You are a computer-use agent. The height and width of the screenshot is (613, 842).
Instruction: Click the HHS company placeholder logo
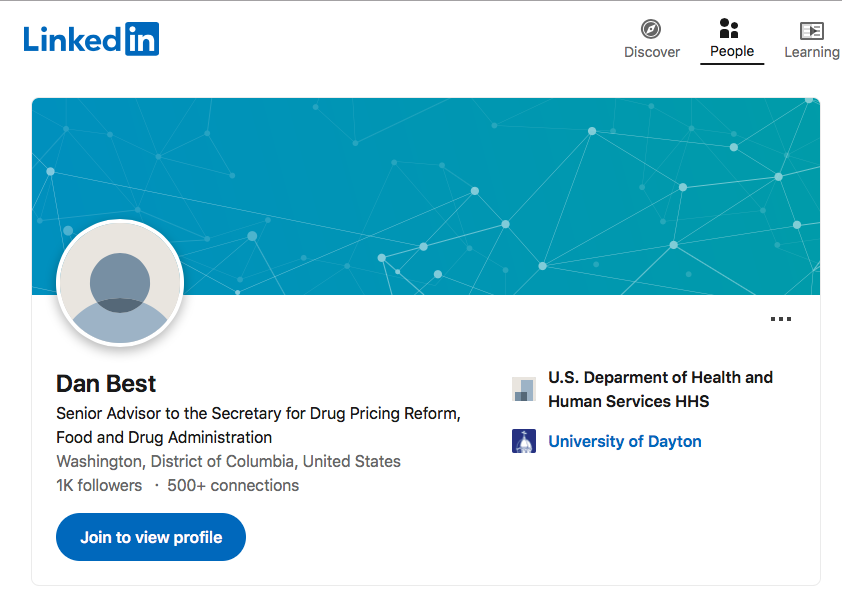(x=524, y=389)
